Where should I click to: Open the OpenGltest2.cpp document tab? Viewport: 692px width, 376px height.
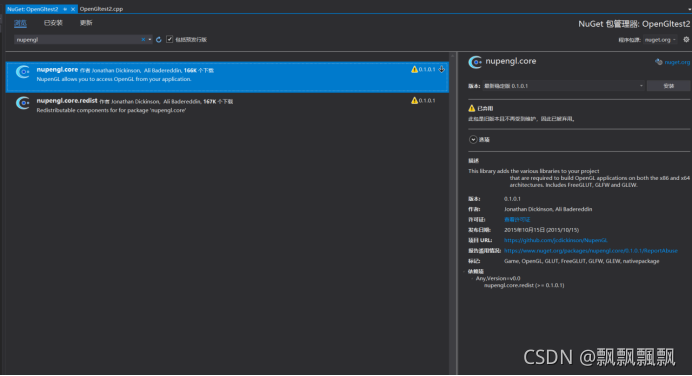tap(102, 9)
